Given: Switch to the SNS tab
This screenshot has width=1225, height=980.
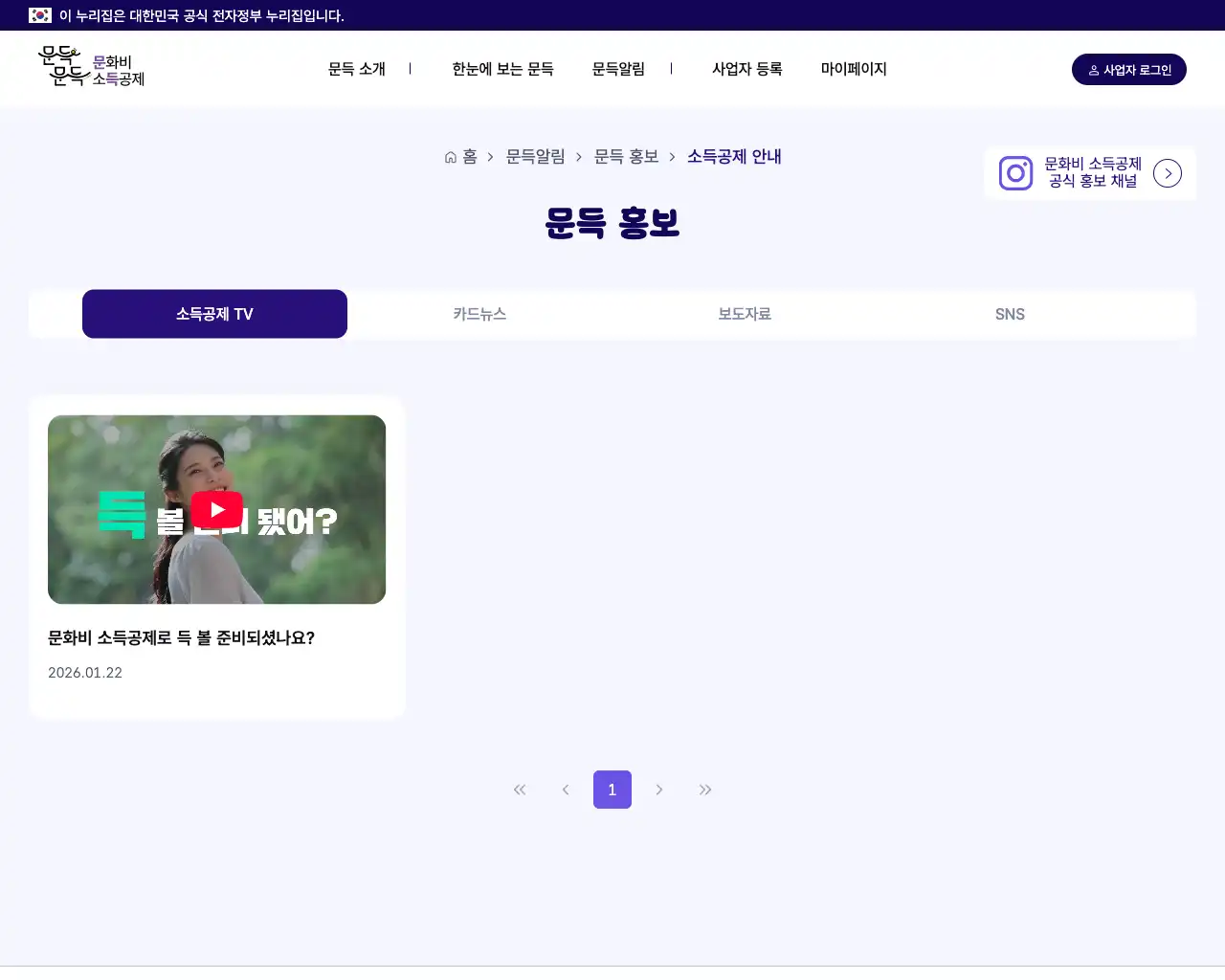Looking at the screenshot, I should [x=1010, y=314].
